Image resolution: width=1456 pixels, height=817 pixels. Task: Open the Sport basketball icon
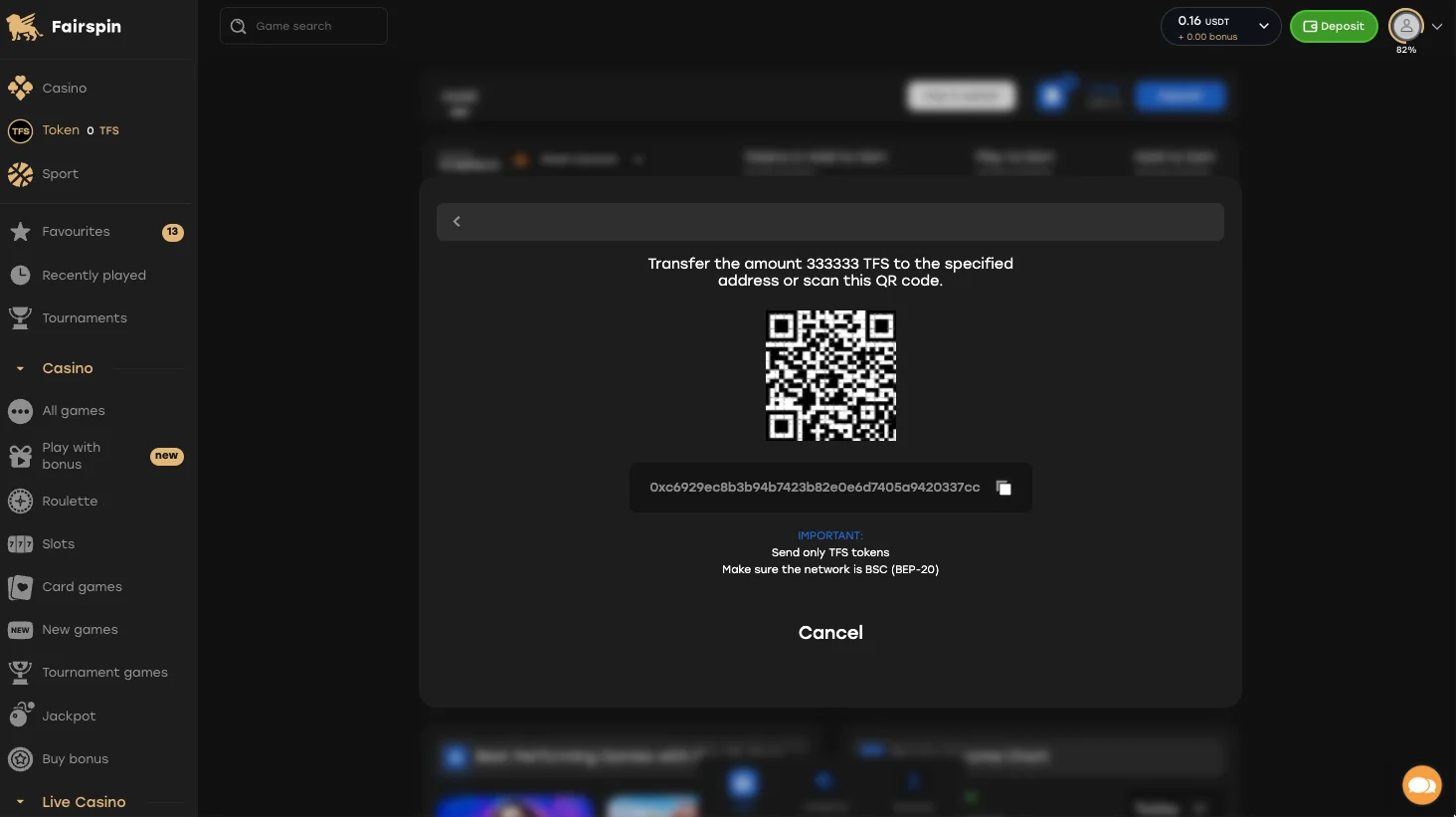click(x=20, y=174)
